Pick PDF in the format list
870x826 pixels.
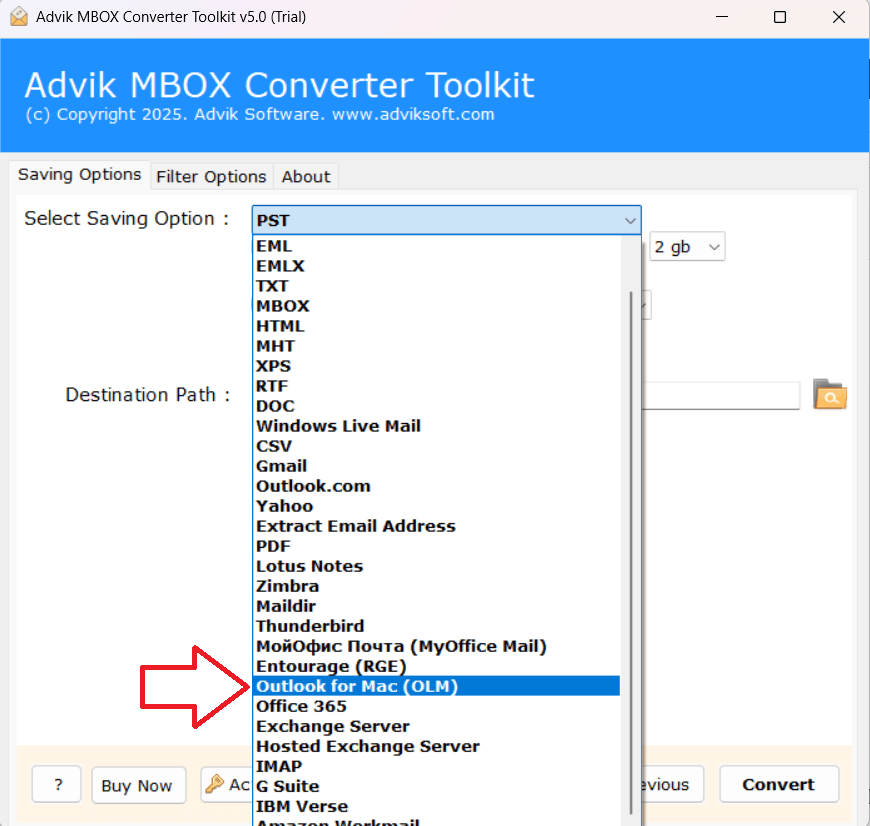coord(436,546)
